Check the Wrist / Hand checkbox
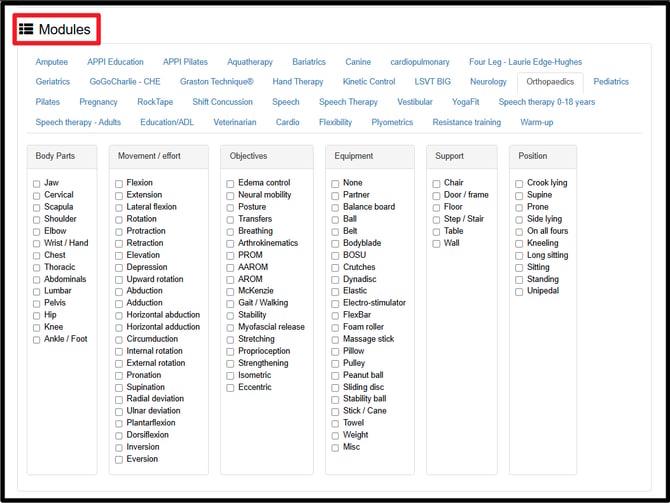The image size is (670, 503). [x=36, y=244]
